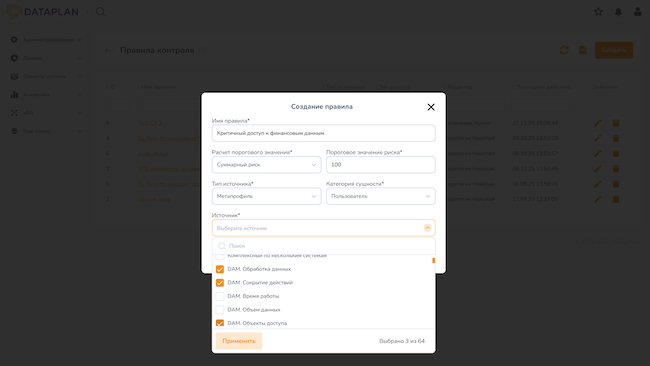Open Категория сущности dropdown

381,196
